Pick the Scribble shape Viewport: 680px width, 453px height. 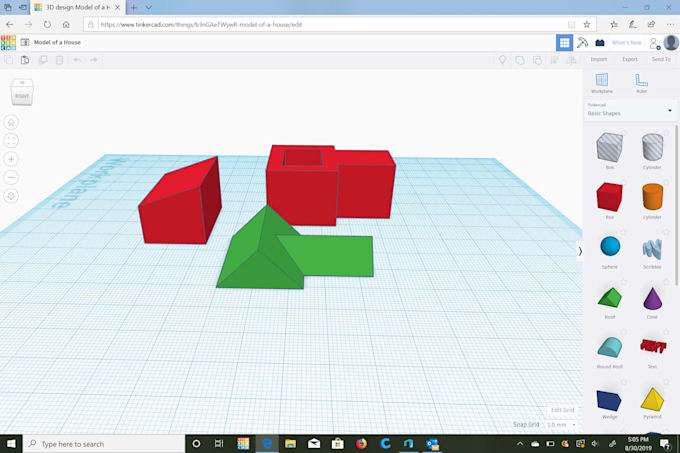pos(652,249)
